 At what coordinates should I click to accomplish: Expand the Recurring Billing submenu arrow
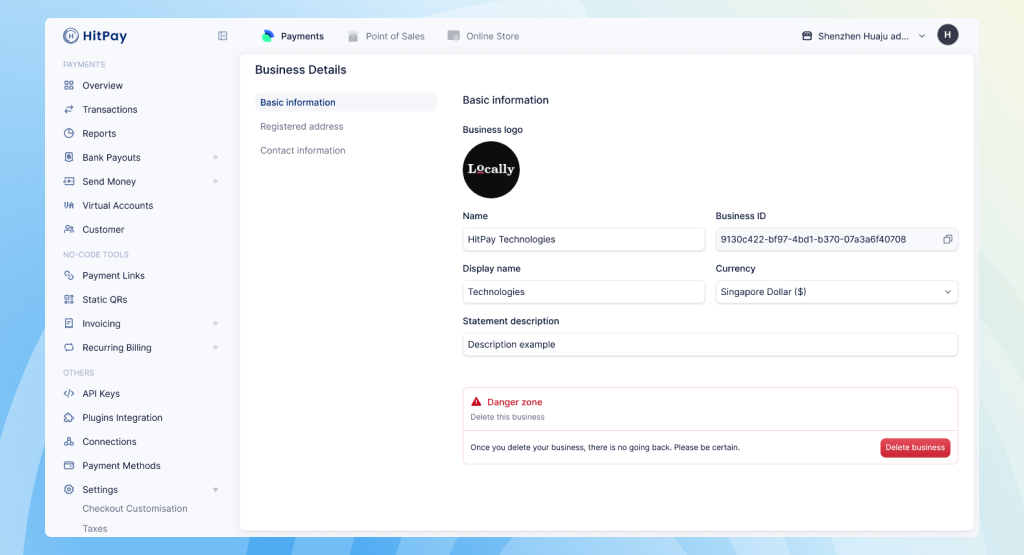pyautogui.click(x=216, y=347)
